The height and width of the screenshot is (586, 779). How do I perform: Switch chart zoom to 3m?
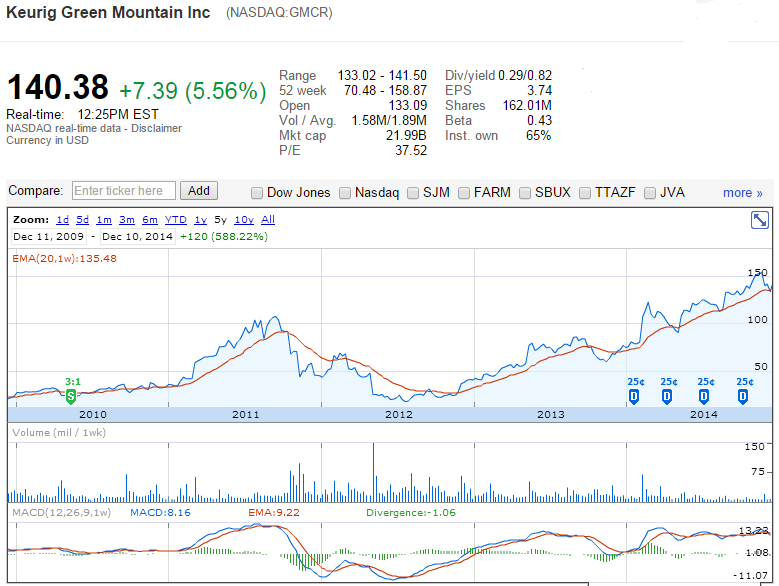127,220
